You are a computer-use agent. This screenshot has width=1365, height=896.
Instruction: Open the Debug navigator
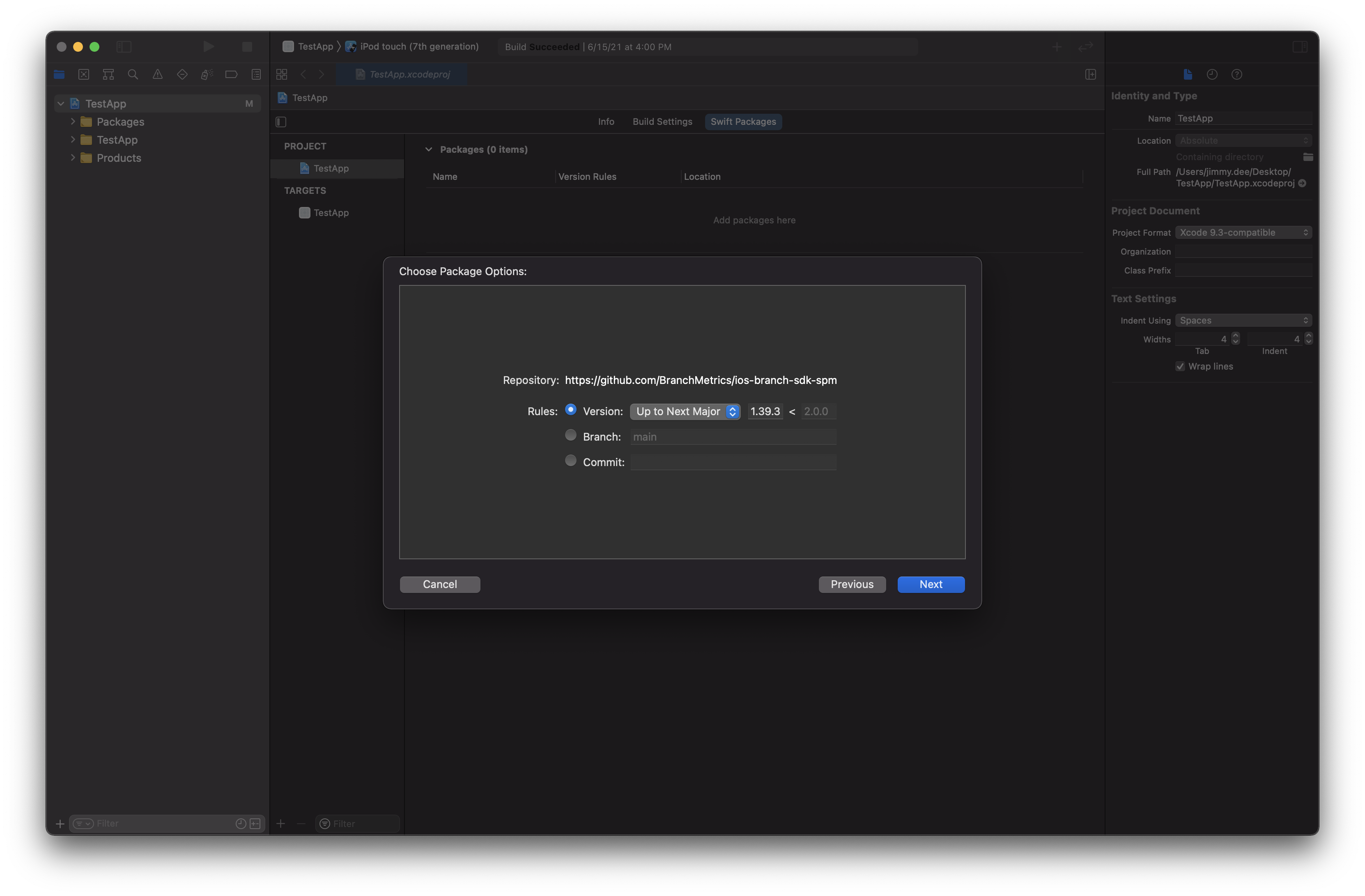[207, 75]
